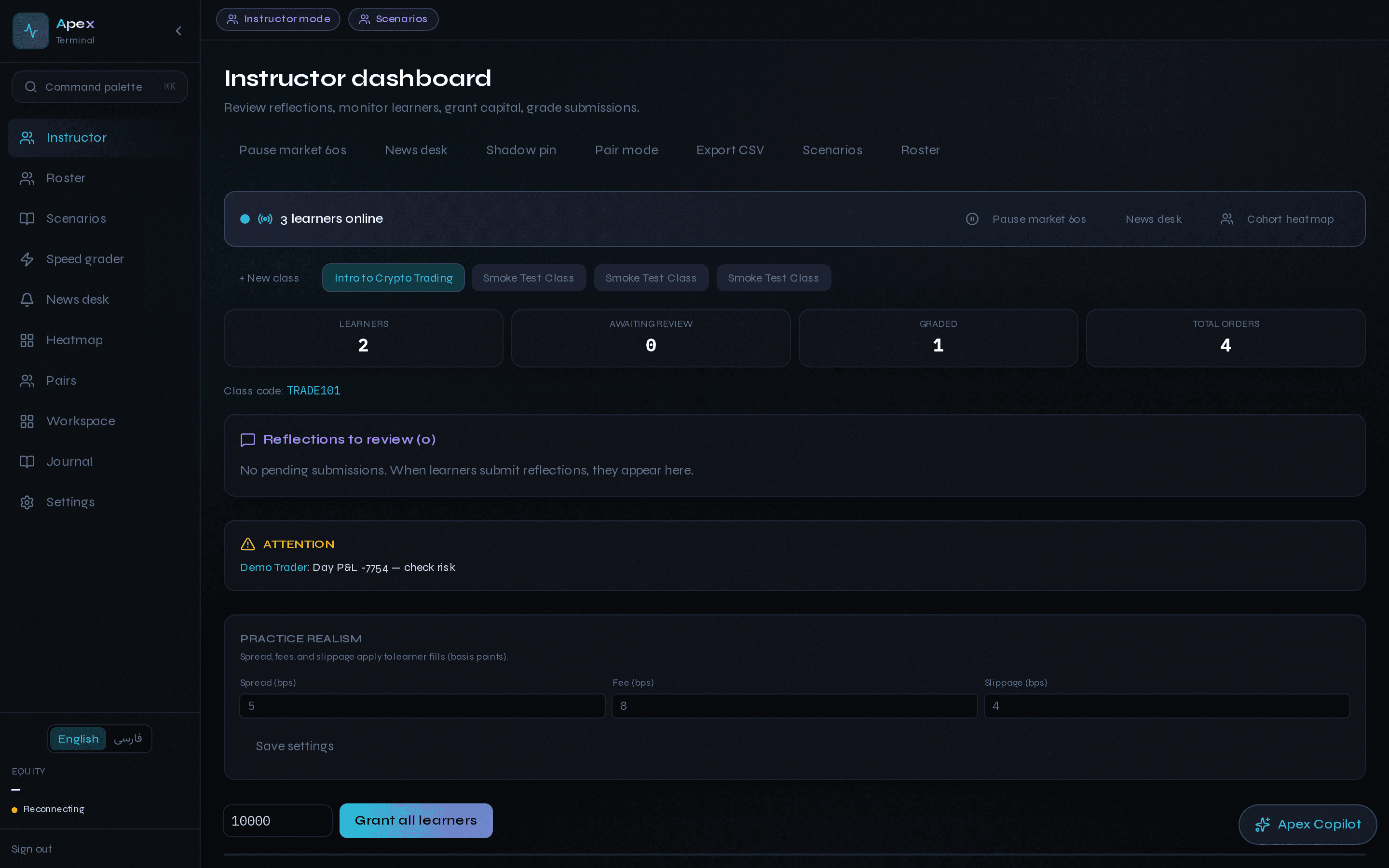Click the Fee (bps) input field
Image resolution: width=1389 pixels, height=868 pixels.
[794, 705]
